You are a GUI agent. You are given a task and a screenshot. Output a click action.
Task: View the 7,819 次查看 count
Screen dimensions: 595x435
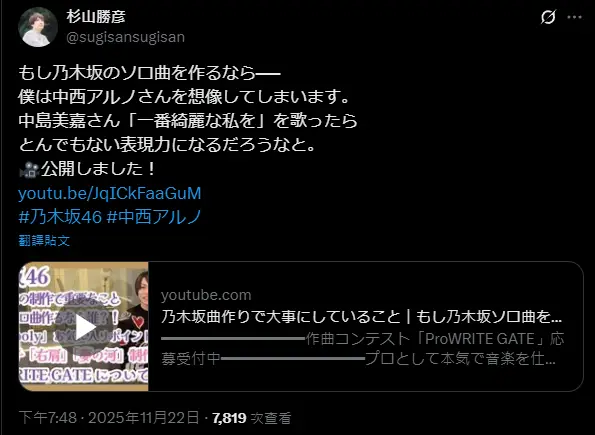click(x=252, y=418)
